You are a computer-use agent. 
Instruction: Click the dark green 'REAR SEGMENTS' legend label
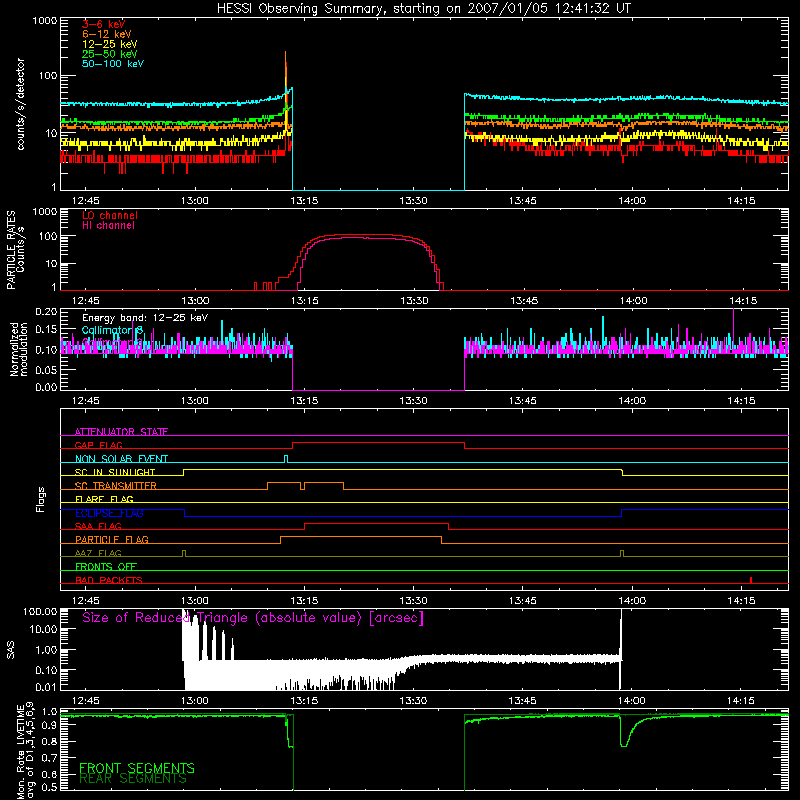tap(133, 779)
